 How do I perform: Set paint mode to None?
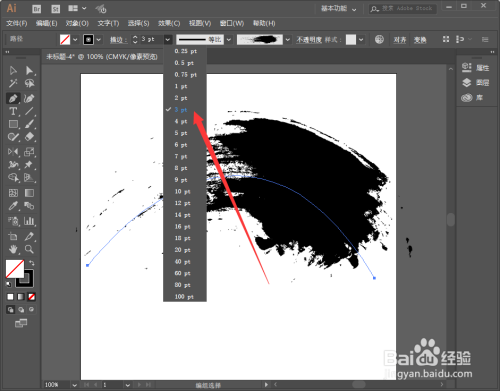click(31, 296)
